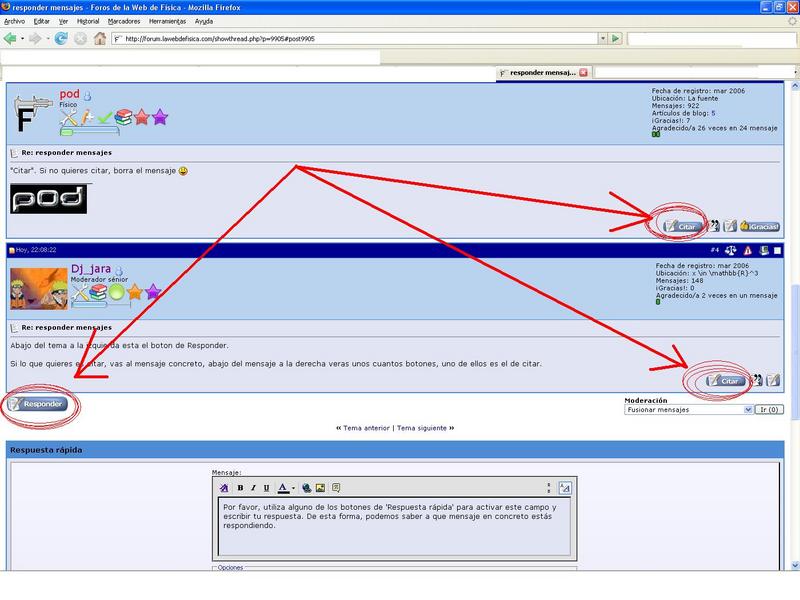The image size is (800, 600).
Task: Open the Fusionar mensajes moderation dropdown
Action: (688, 410)
